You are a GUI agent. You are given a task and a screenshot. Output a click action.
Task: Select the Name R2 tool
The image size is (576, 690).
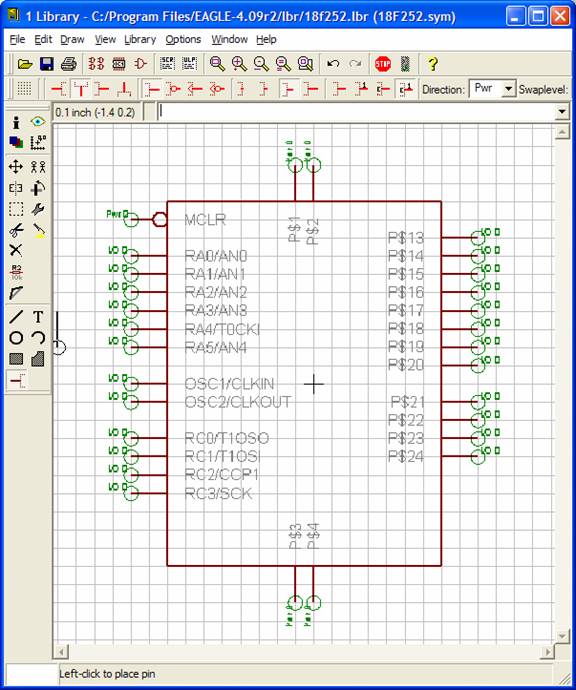pos(16,272)
